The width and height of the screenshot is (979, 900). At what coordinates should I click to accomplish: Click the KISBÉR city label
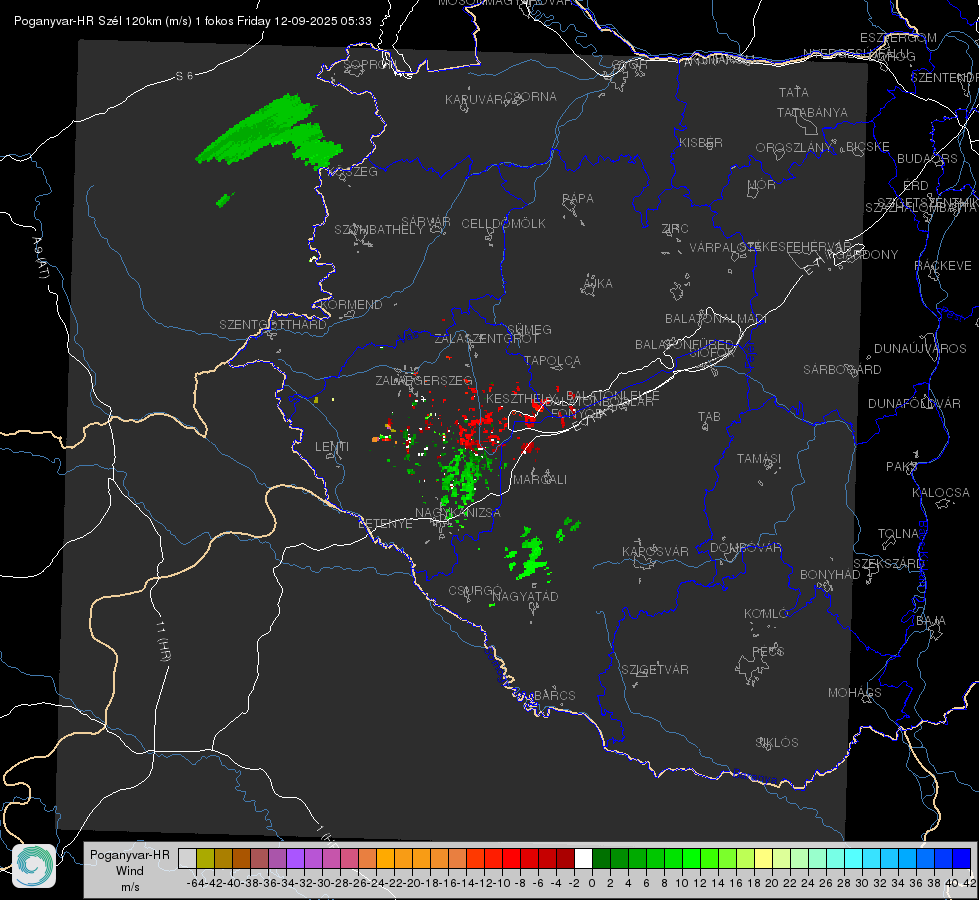coord(701,142)
